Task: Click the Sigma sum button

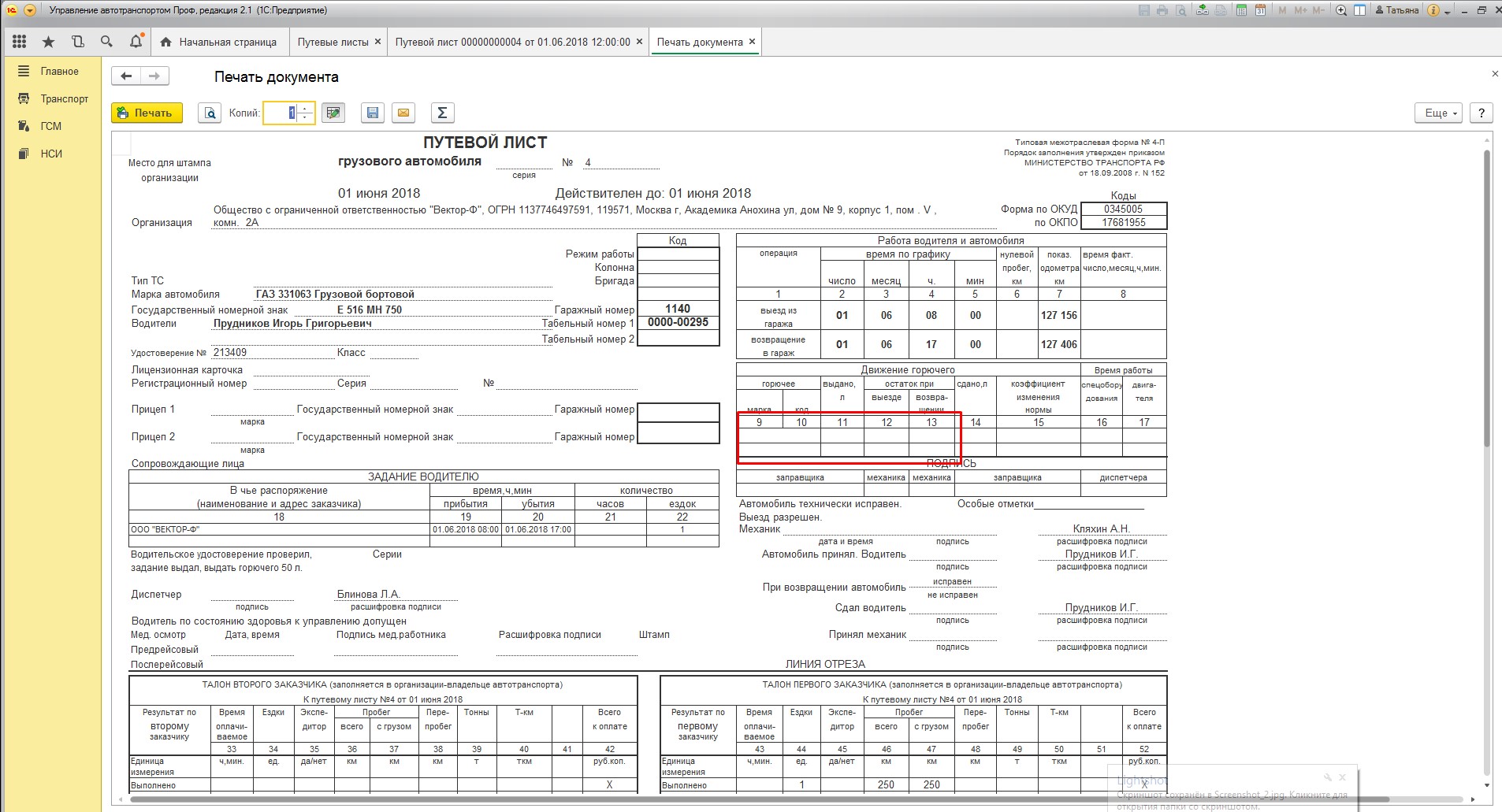Action: [442, 113]
